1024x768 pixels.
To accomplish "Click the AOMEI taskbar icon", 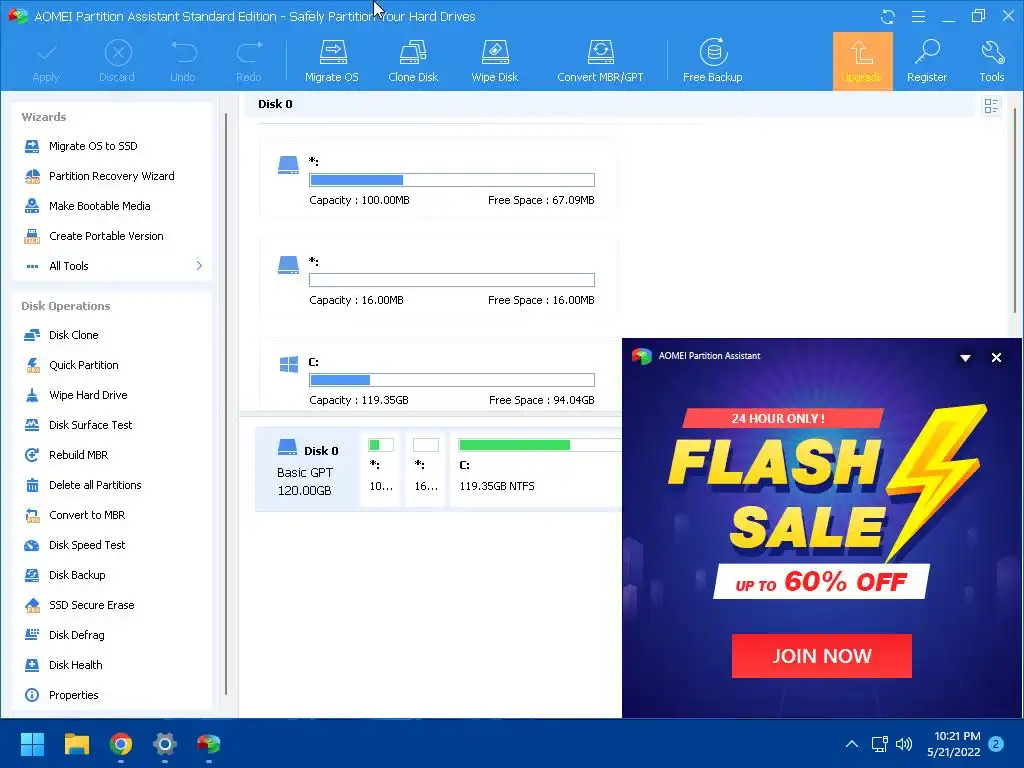I will click(209, 744).
